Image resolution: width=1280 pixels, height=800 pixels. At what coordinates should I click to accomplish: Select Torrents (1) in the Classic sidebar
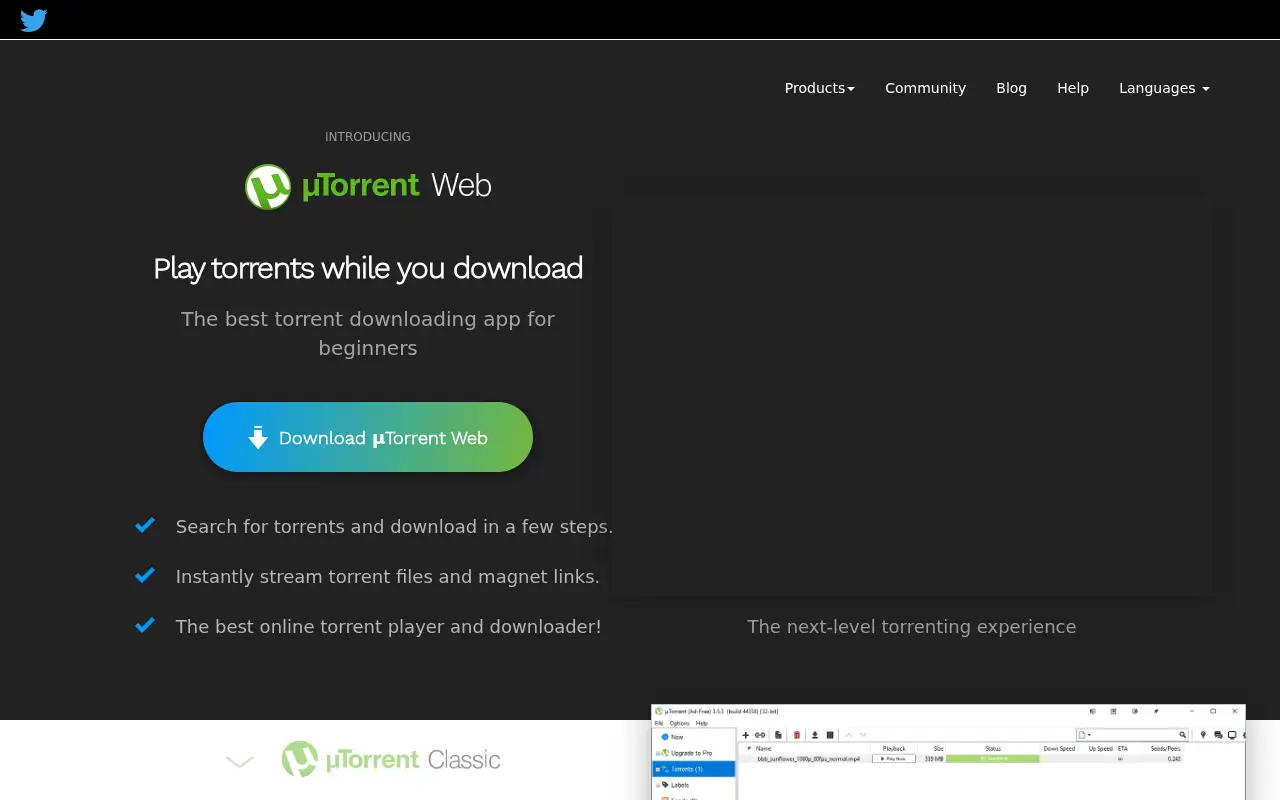(694, 769)
